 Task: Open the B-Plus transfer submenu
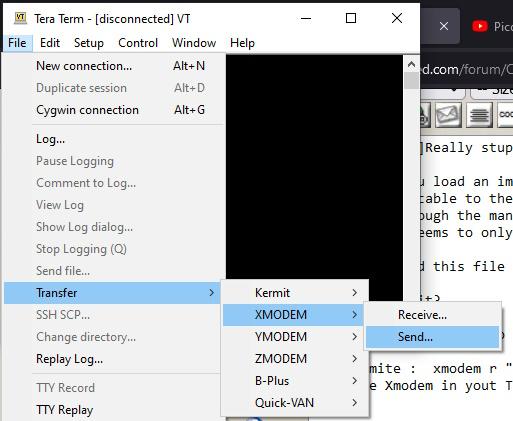click(295, 381)
